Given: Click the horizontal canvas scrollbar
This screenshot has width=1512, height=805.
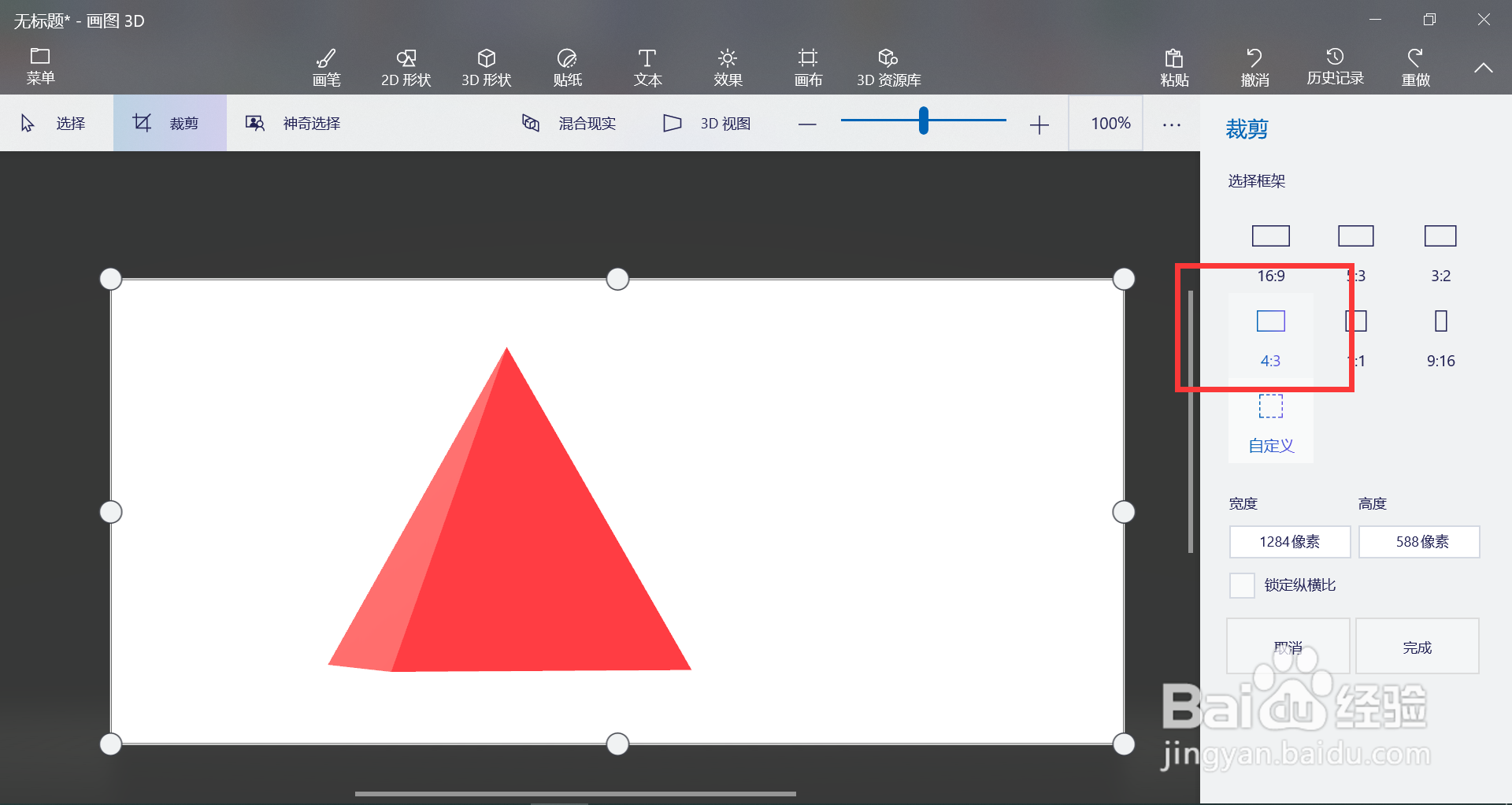Looking at the screenshot, I should pyautogui.click(x=575, y=794).
